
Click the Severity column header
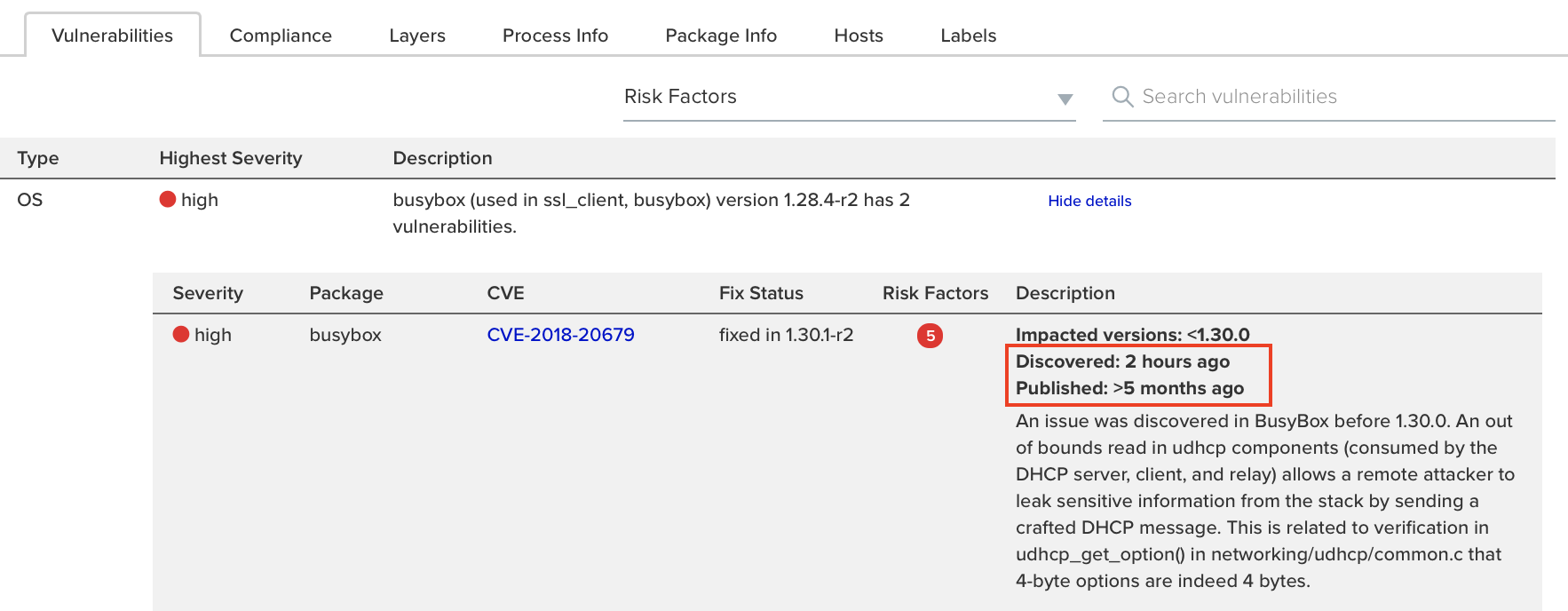208,293
